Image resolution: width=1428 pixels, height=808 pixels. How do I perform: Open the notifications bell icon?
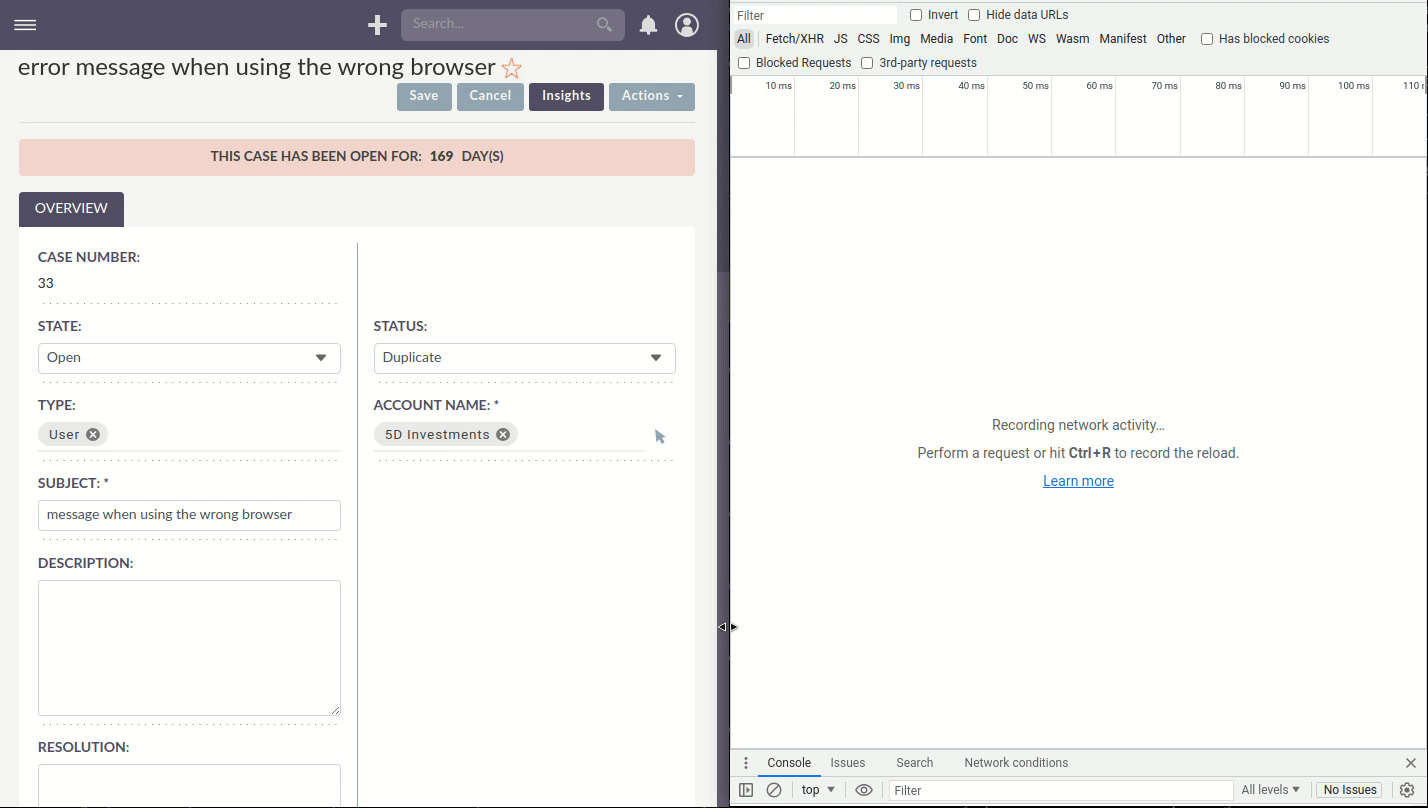(648, 25)
